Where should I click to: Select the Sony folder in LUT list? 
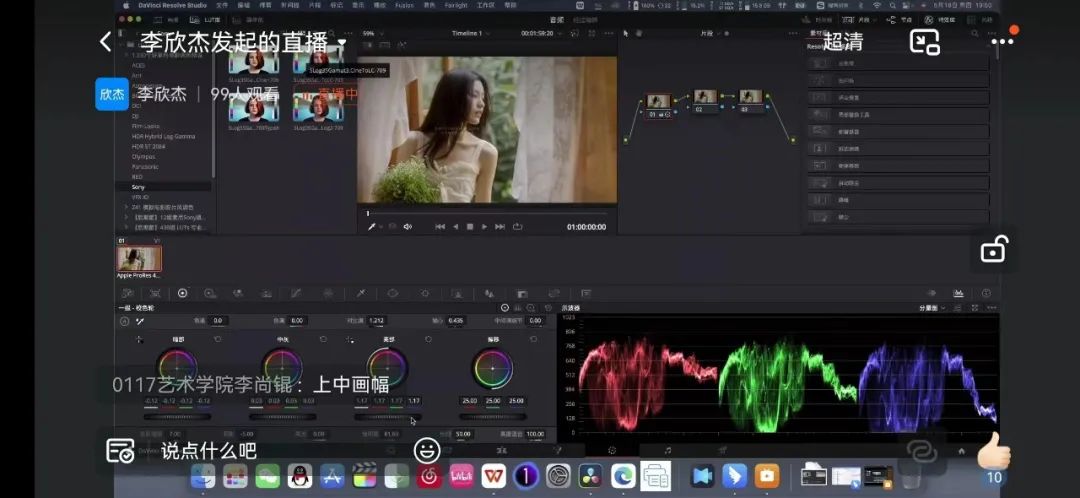pos(138,187)
